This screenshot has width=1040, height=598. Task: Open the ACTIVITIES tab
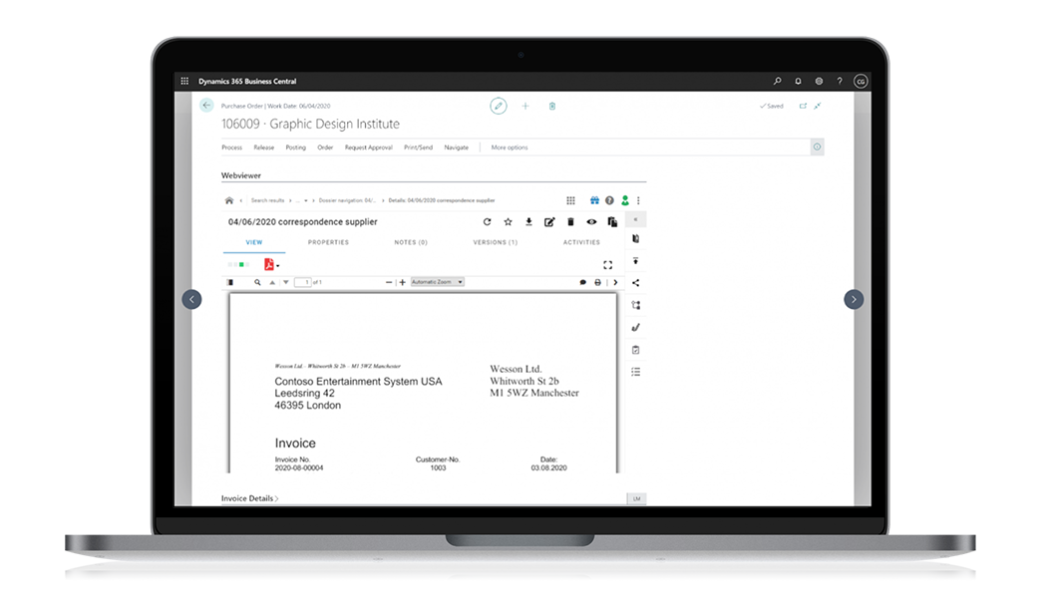tap(582, 243)
